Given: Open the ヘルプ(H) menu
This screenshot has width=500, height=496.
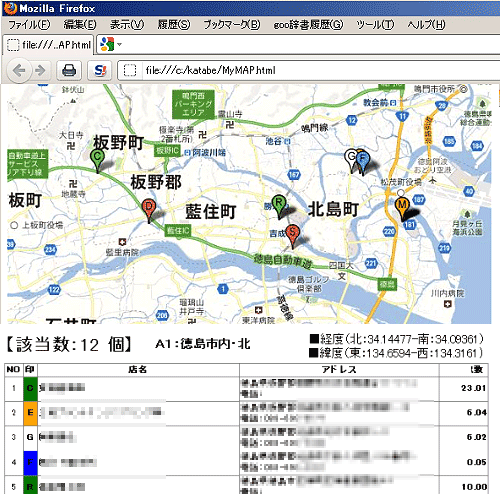Looking at the screenshot, I should (x=426, y=24).
